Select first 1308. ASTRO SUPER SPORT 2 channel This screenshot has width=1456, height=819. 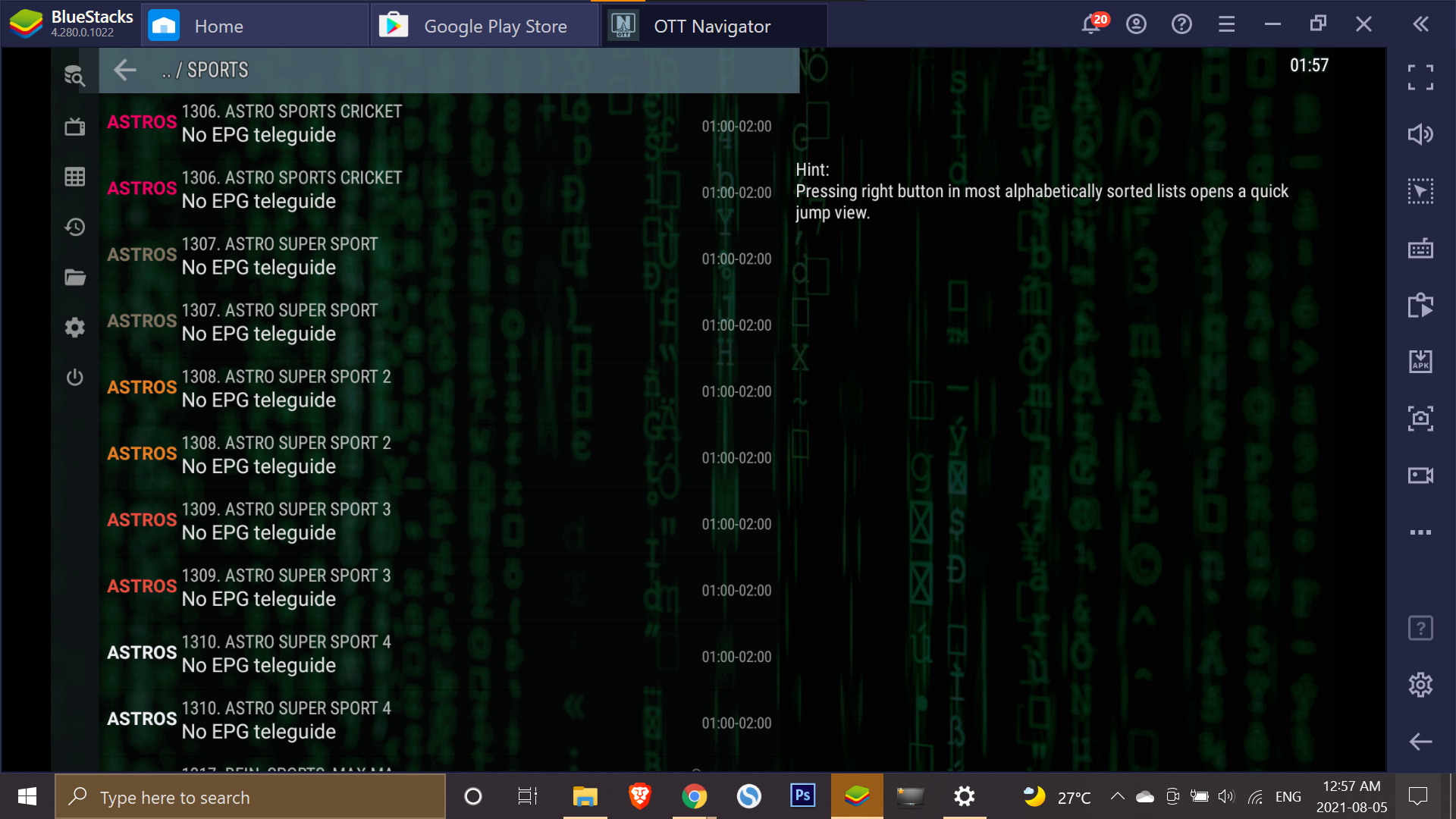(439, 391)
